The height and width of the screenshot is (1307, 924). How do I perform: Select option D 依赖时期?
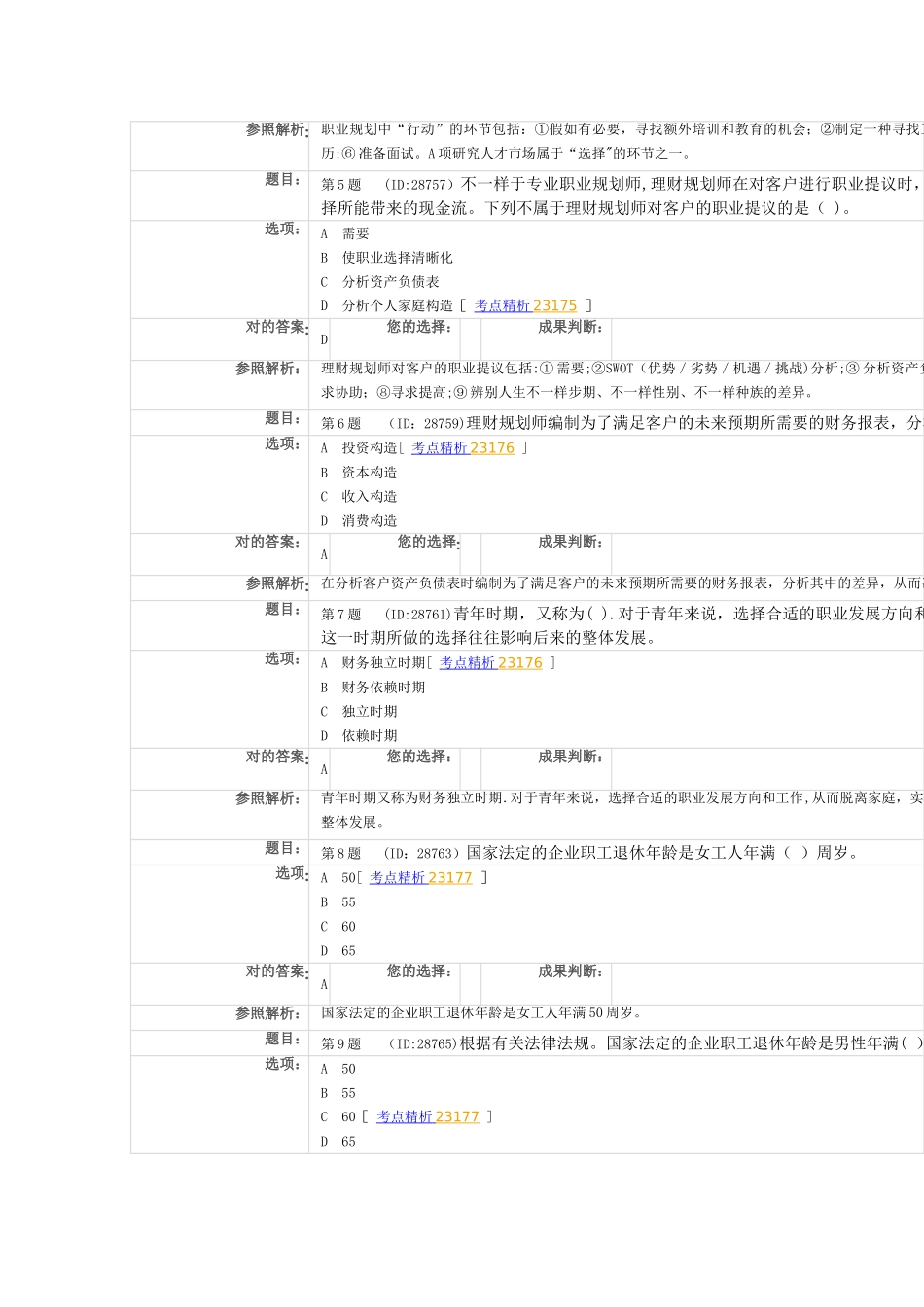359,736
